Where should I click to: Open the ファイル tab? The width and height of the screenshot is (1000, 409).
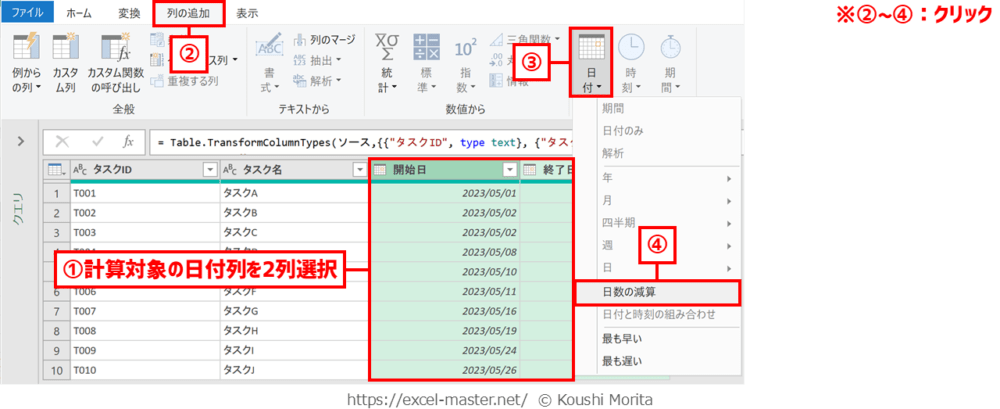click(x=27, y=12)
